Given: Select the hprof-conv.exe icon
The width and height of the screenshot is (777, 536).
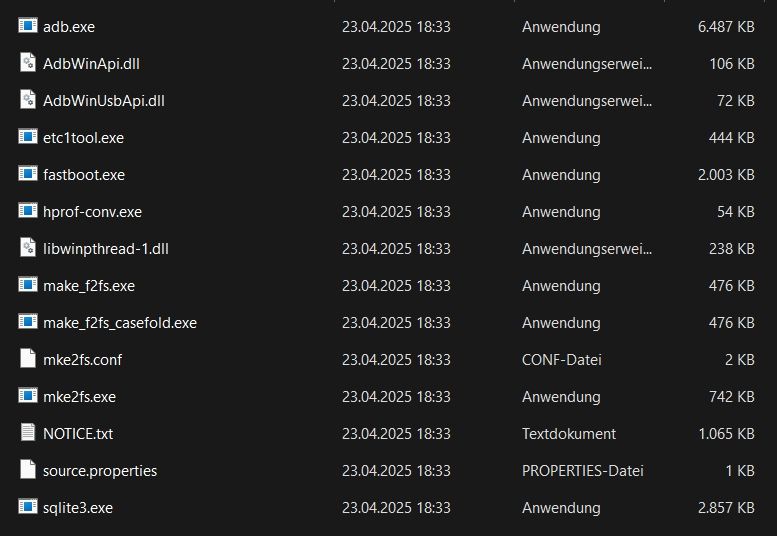Looking at the screenshot, I should click(x=27, y=211).
